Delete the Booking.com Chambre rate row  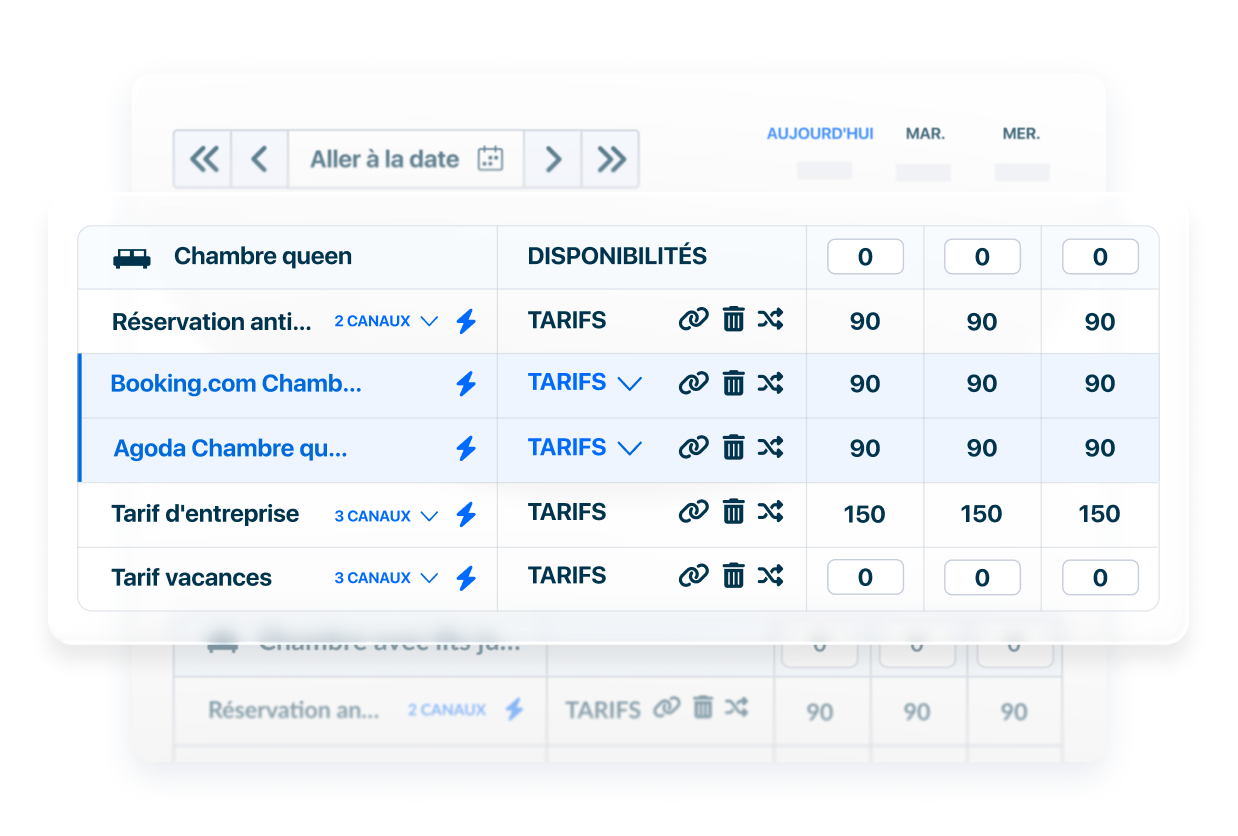click(x=734, y=383)
